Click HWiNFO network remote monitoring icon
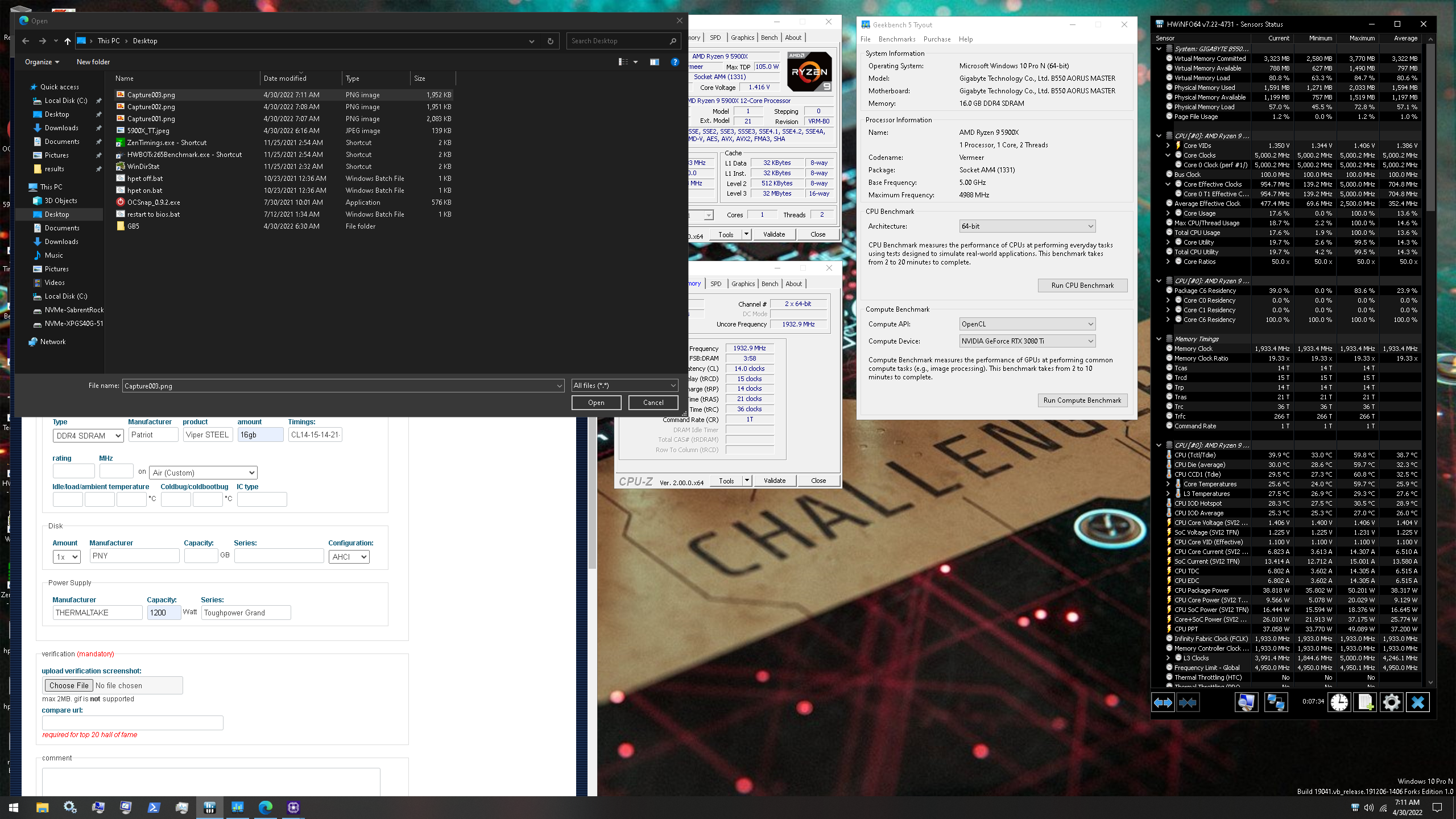Viewport: 1456px width, 819px height. click(x=1275, y=702)
